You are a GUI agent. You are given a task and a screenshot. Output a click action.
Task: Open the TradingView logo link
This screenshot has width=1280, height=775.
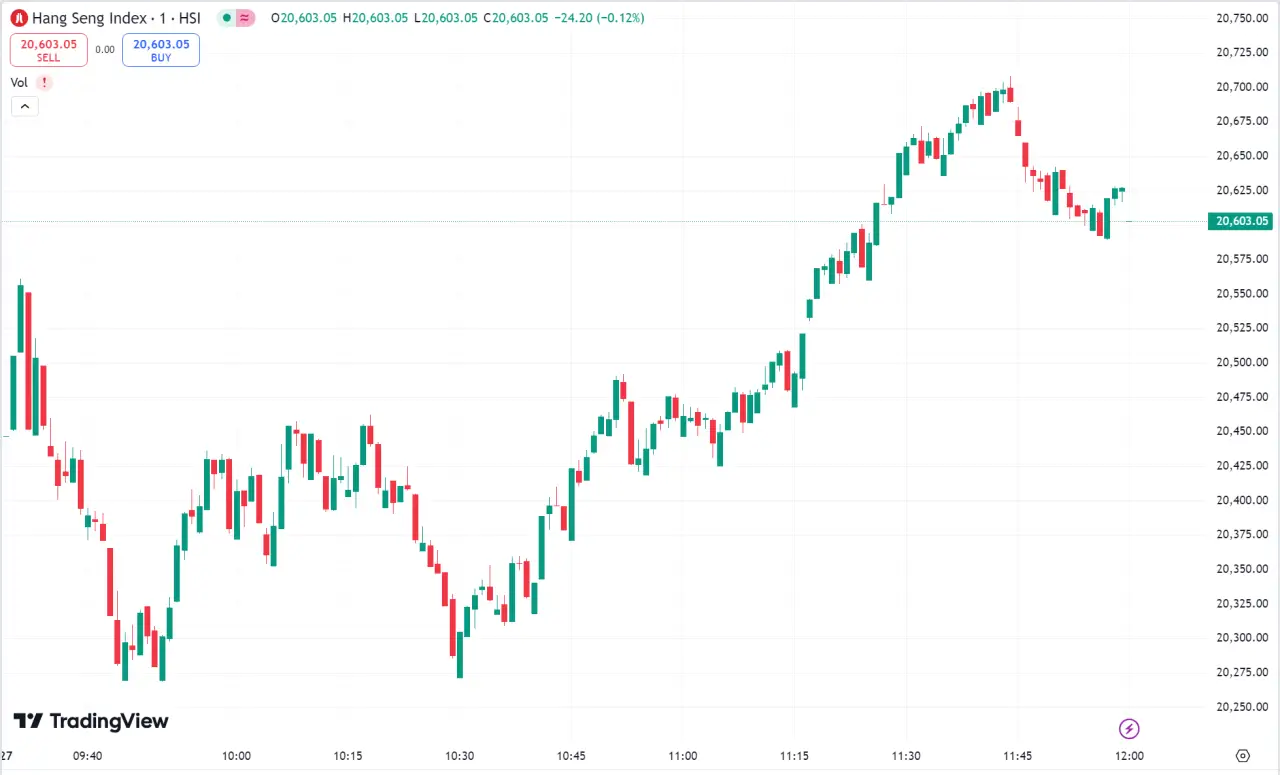click(x=91, y=721)
